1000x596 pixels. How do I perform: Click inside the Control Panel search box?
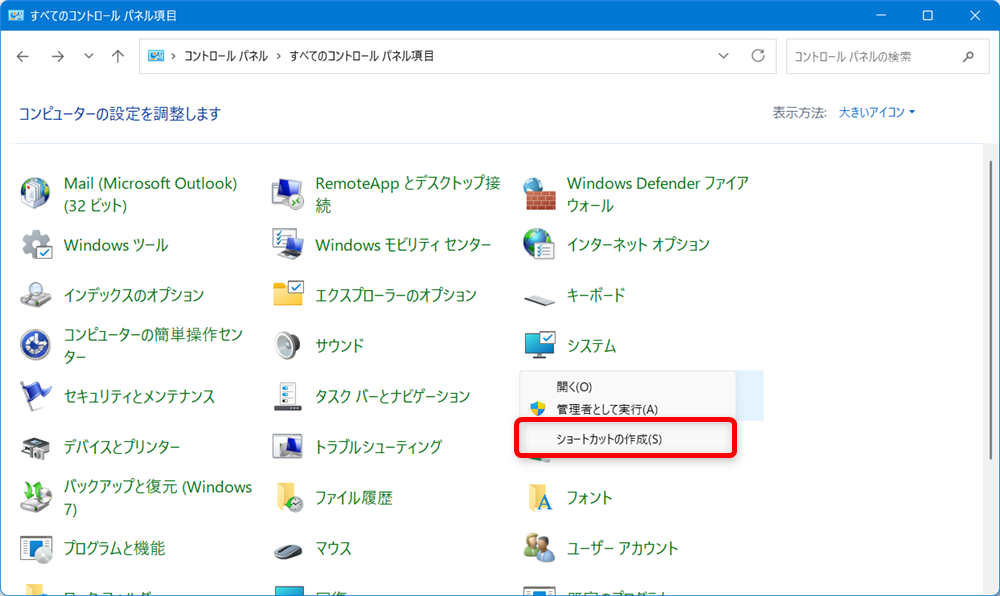coord(880,56)
